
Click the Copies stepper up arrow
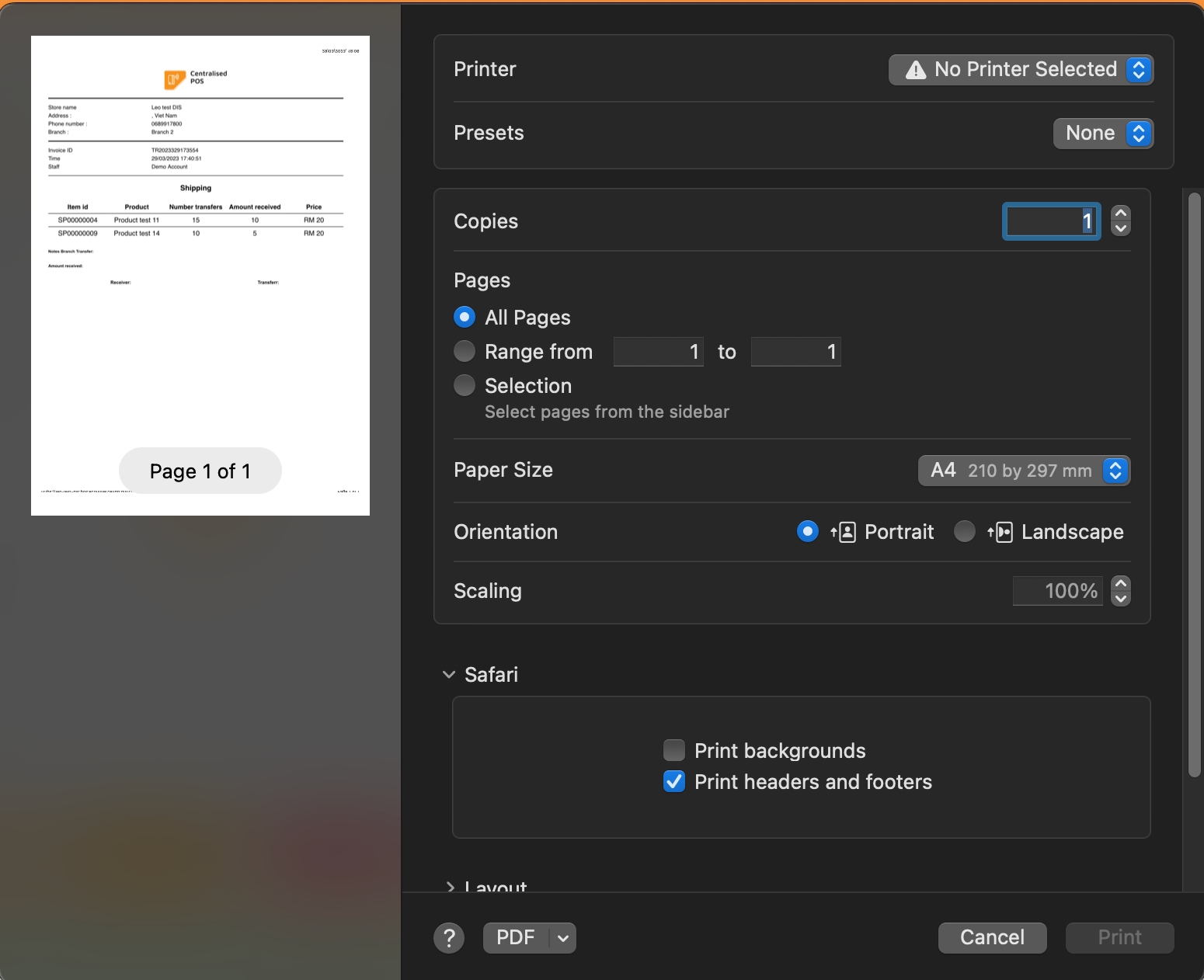click(x=1120, y=214)
